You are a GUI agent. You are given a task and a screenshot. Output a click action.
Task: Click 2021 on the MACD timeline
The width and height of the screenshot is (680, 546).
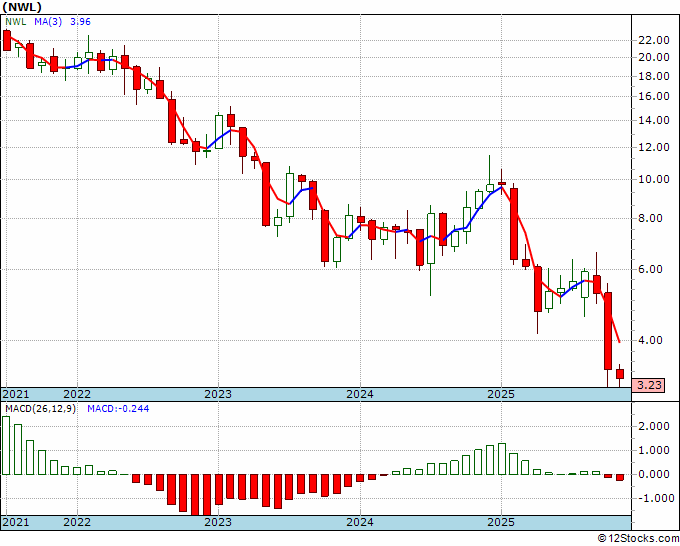pos(16,522)
